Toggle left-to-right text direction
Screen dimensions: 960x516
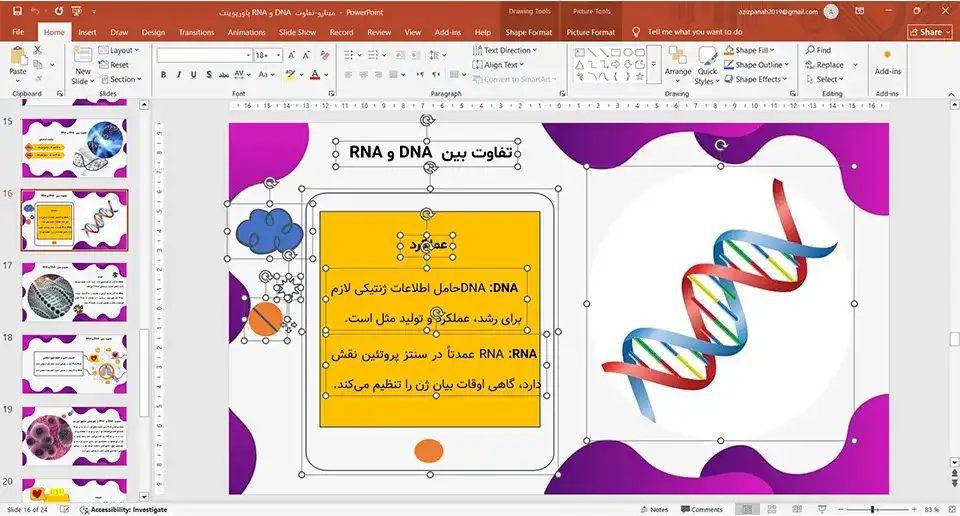point(420,75)
